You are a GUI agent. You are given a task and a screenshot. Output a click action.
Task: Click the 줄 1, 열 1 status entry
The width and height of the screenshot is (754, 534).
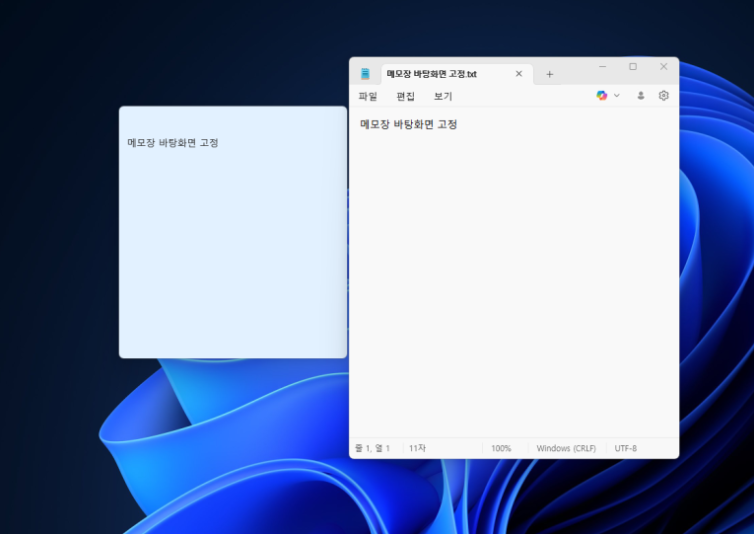372,448
